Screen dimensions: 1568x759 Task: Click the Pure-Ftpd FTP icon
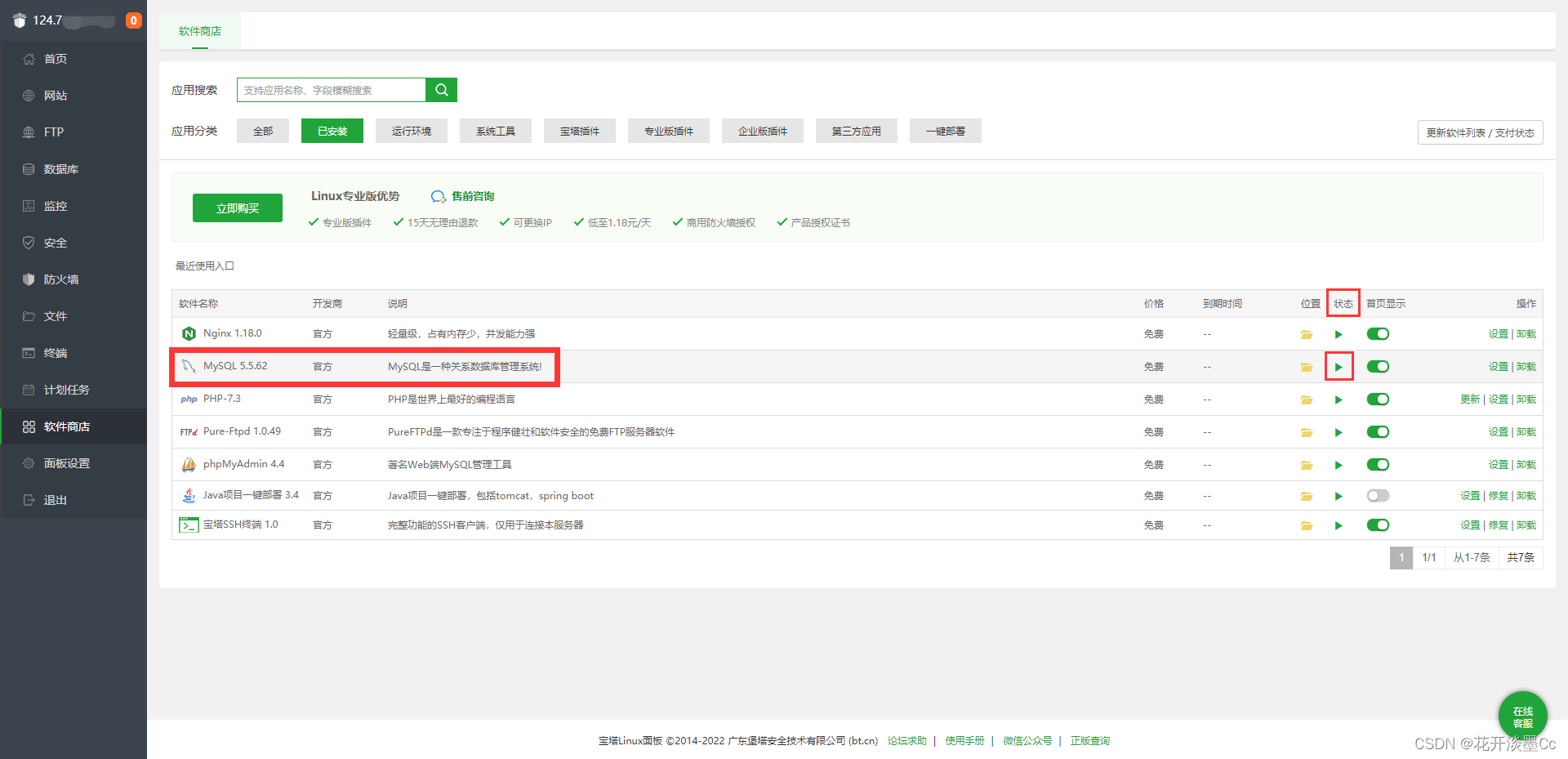189,432
